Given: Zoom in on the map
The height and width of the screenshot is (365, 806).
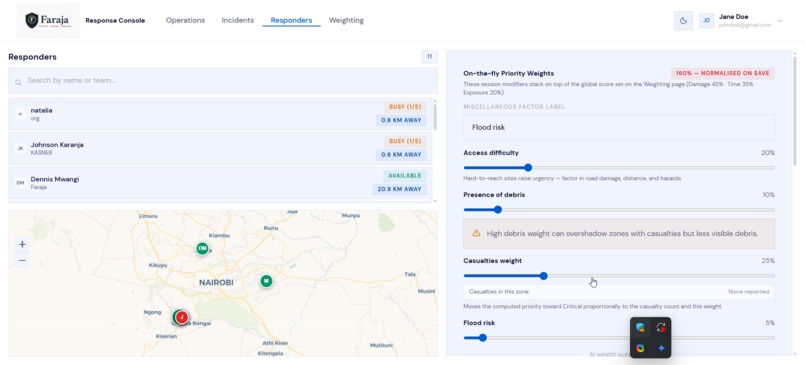Looking at the screenshot, I should (22, 245).
